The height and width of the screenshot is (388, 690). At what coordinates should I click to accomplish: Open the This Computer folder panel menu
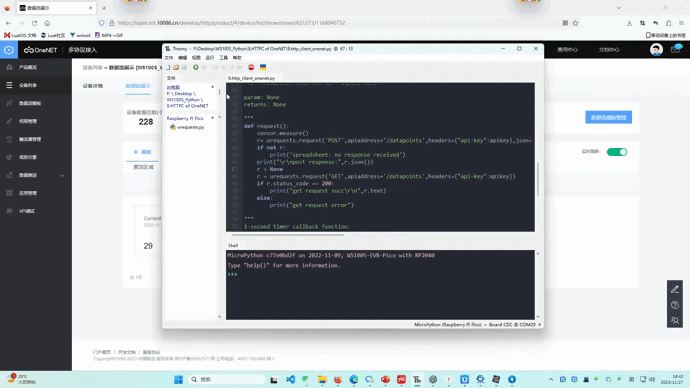(213, 88)
